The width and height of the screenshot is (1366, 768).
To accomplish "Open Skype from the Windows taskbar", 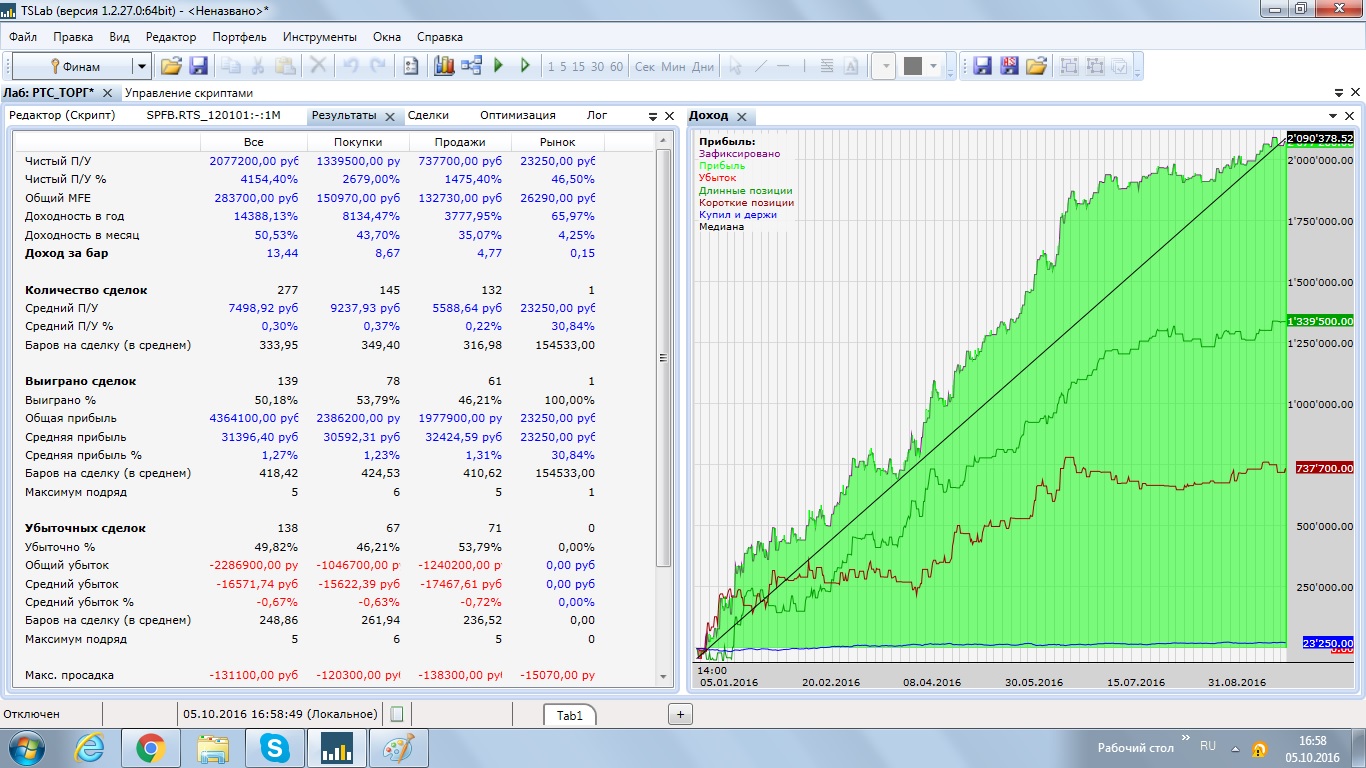I will pyautogui.click(x=274, y=747).
